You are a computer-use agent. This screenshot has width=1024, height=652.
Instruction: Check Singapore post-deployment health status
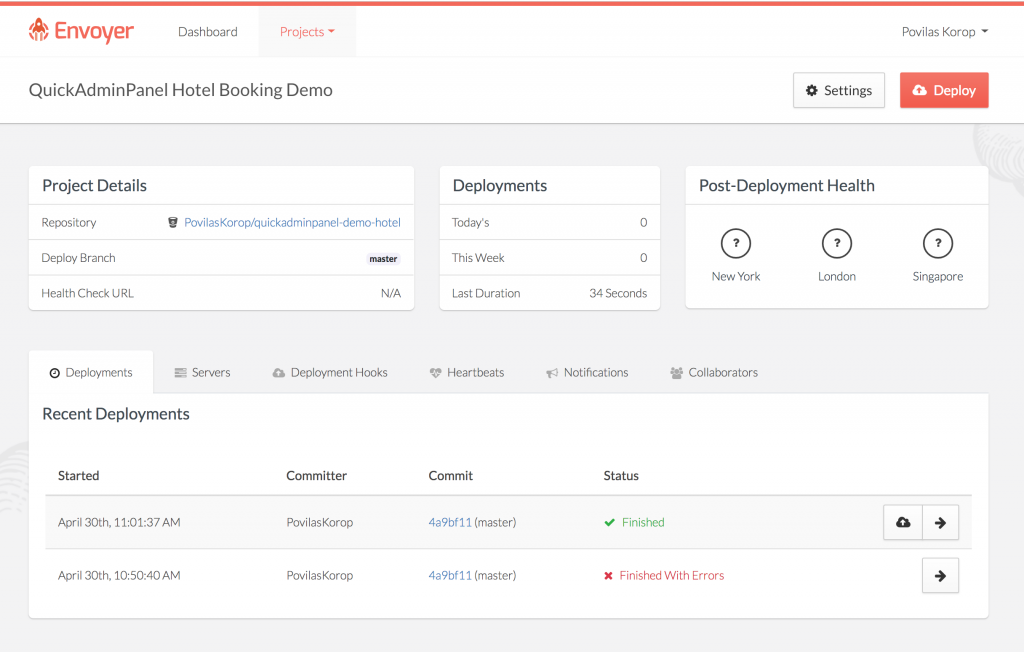tap(938, 243)
